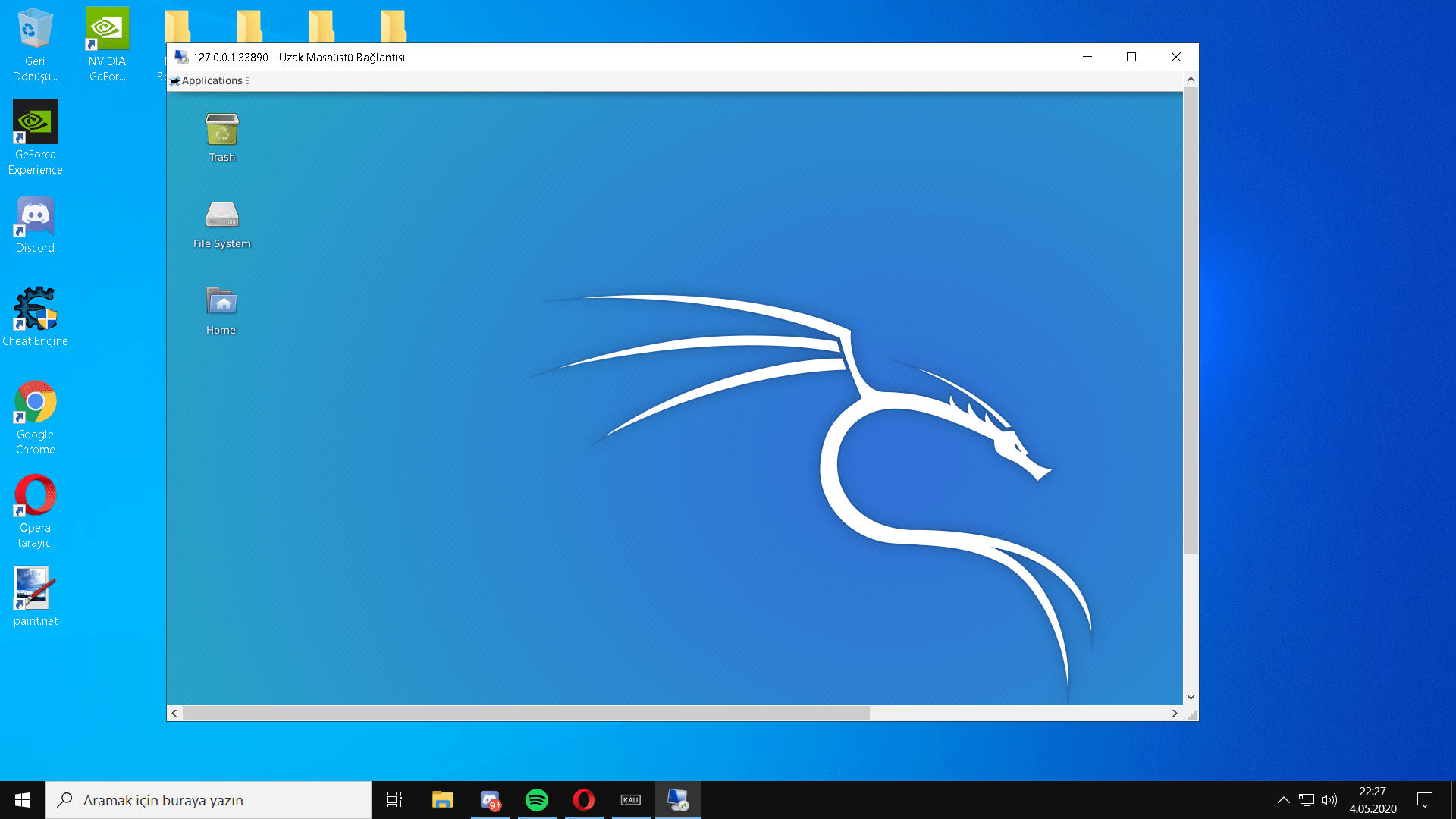
Task: Open the notification action center
Action: tap(1425, 800)
